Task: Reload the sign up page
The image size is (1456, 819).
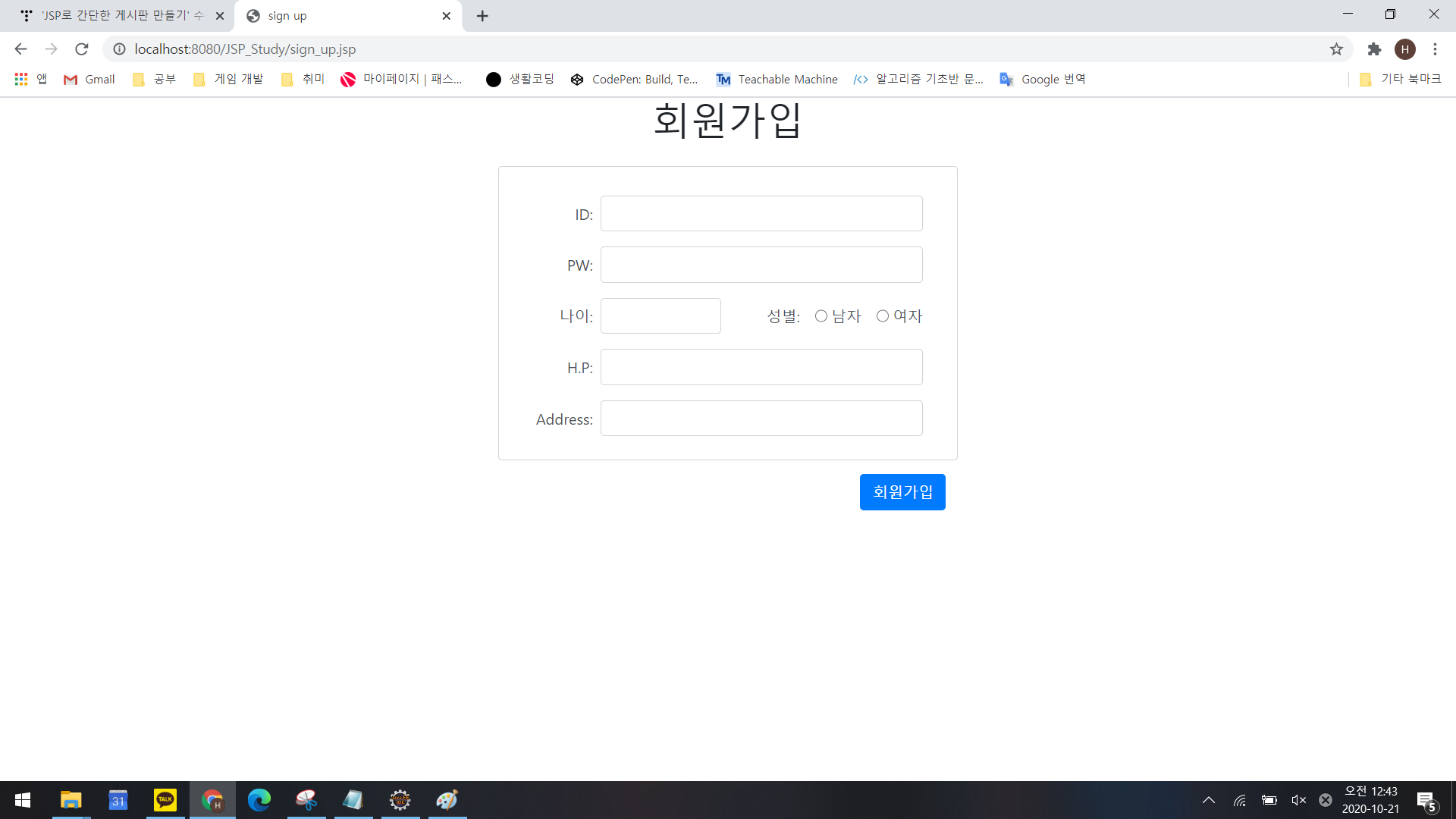Action: pyautogui.click(x=82, y=49)
